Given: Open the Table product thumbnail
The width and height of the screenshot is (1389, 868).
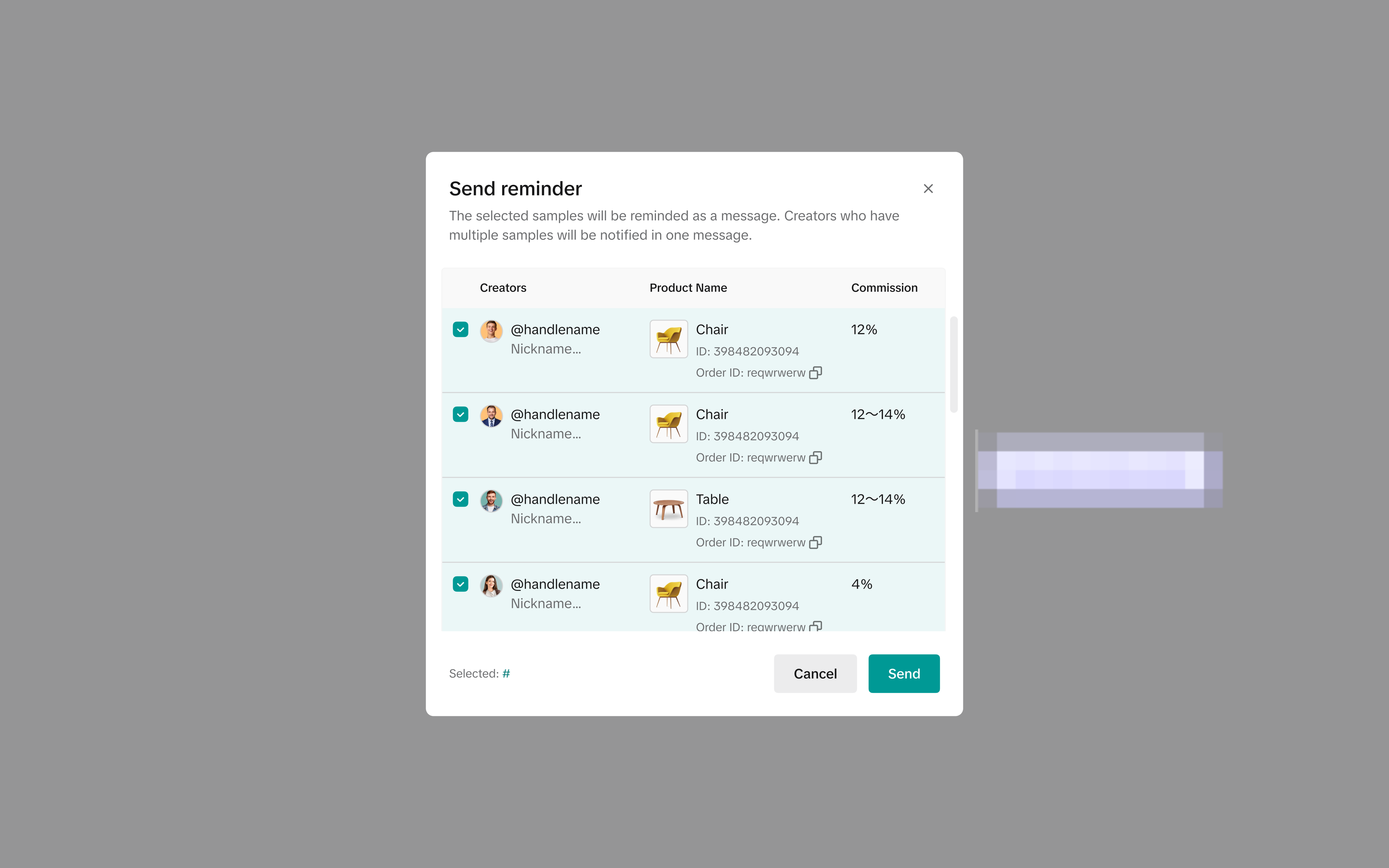Looking at the screenshot, I should pyautogui.click(x=669, y=509).
